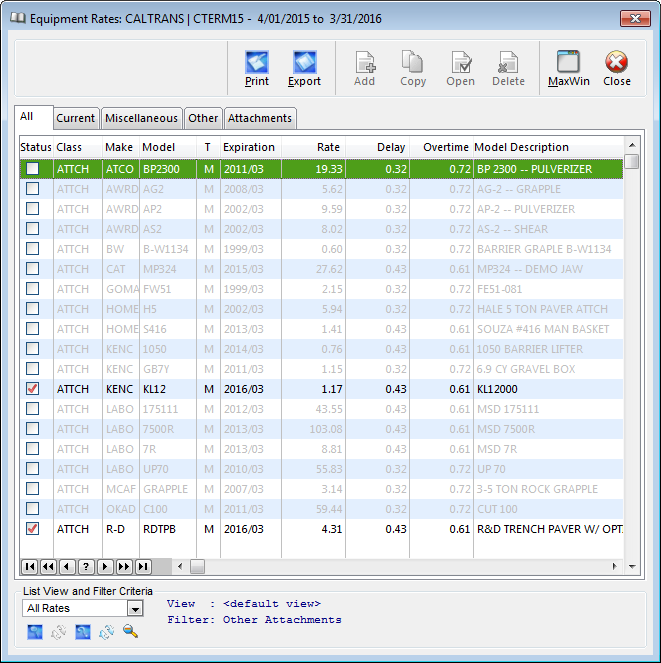Sort by the Overtime column header
This screenshot has width=661, height=663.
pyautogui.click(x=441, y=147)
